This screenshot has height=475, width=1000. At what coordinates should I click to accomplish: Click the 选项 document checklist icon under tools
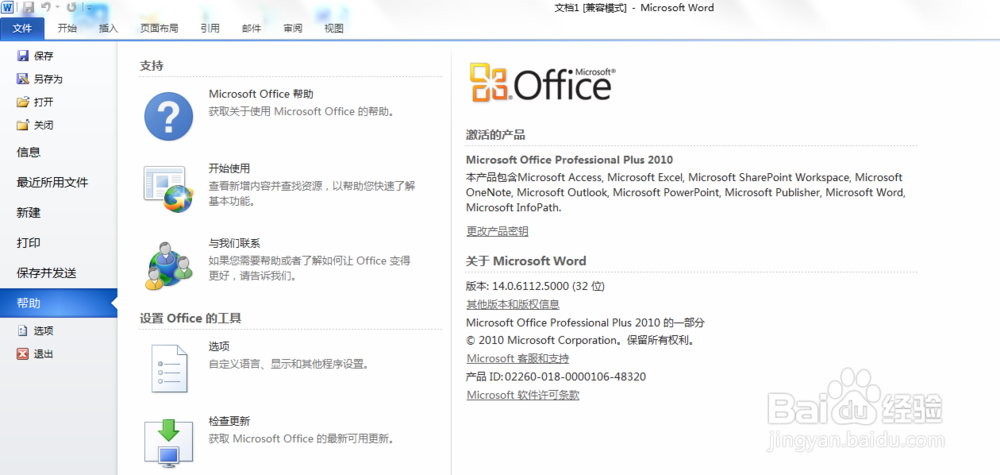coord(170,369)
